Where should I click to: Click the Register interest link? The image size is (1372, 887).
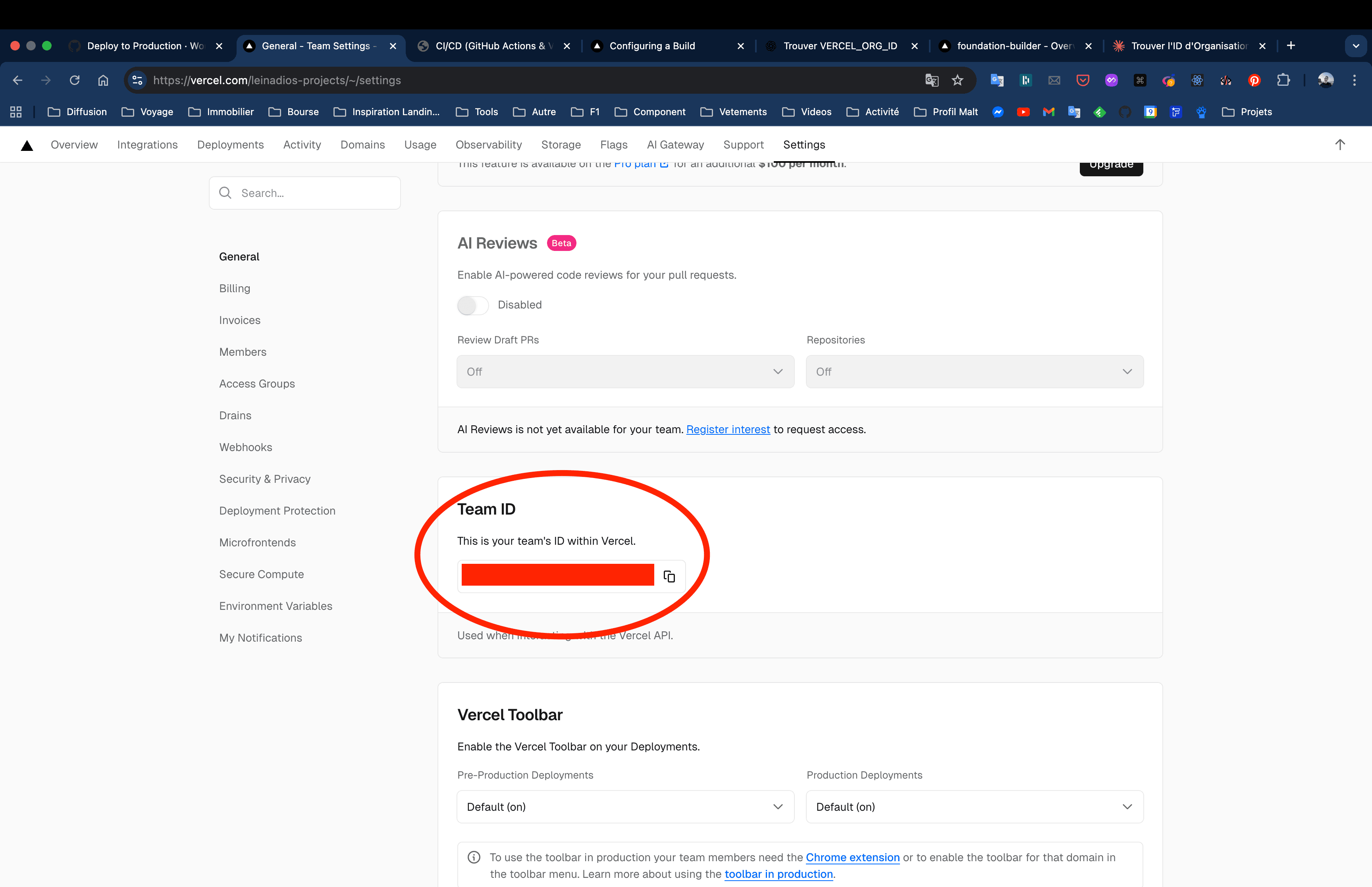click(x=728, y=430)
